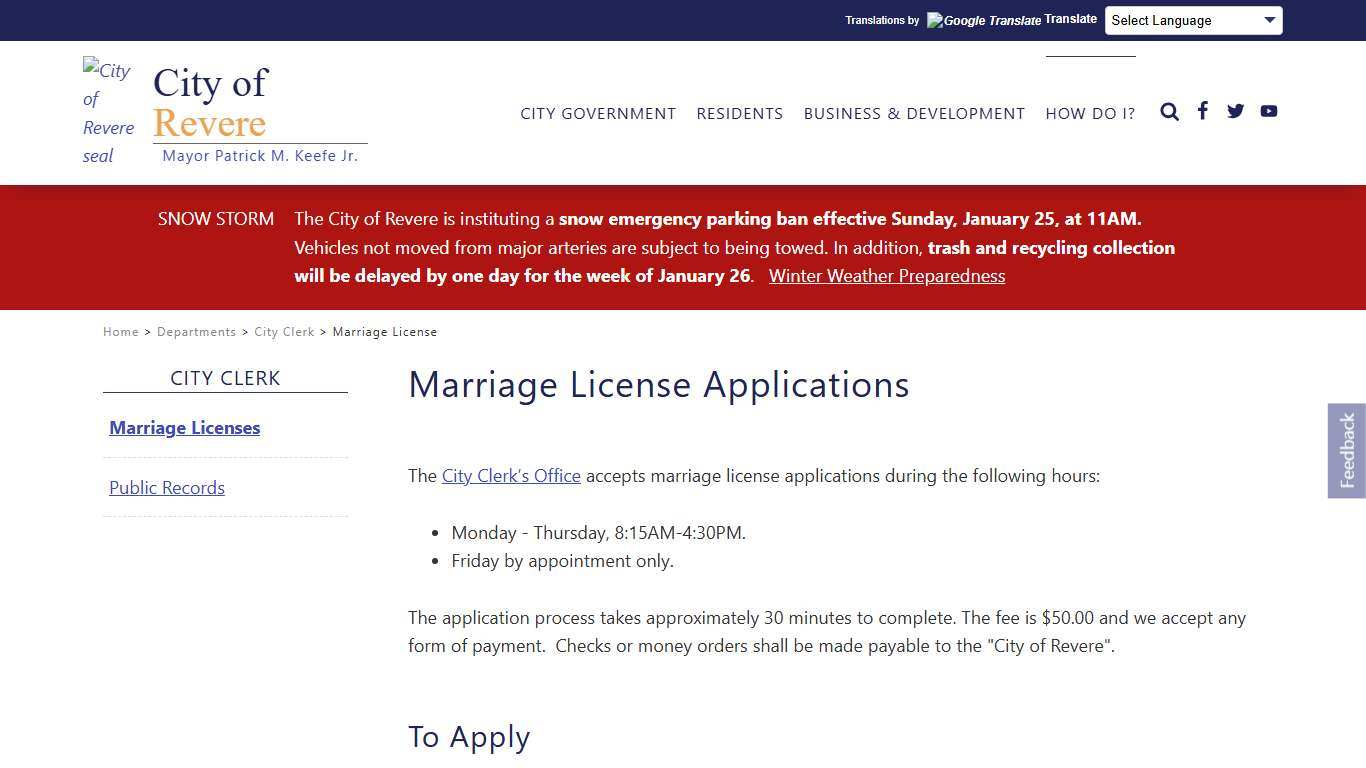Click the City of Revere header wordmark
The width and height of the screenshot is (1366, 768).
click(210, 103)
